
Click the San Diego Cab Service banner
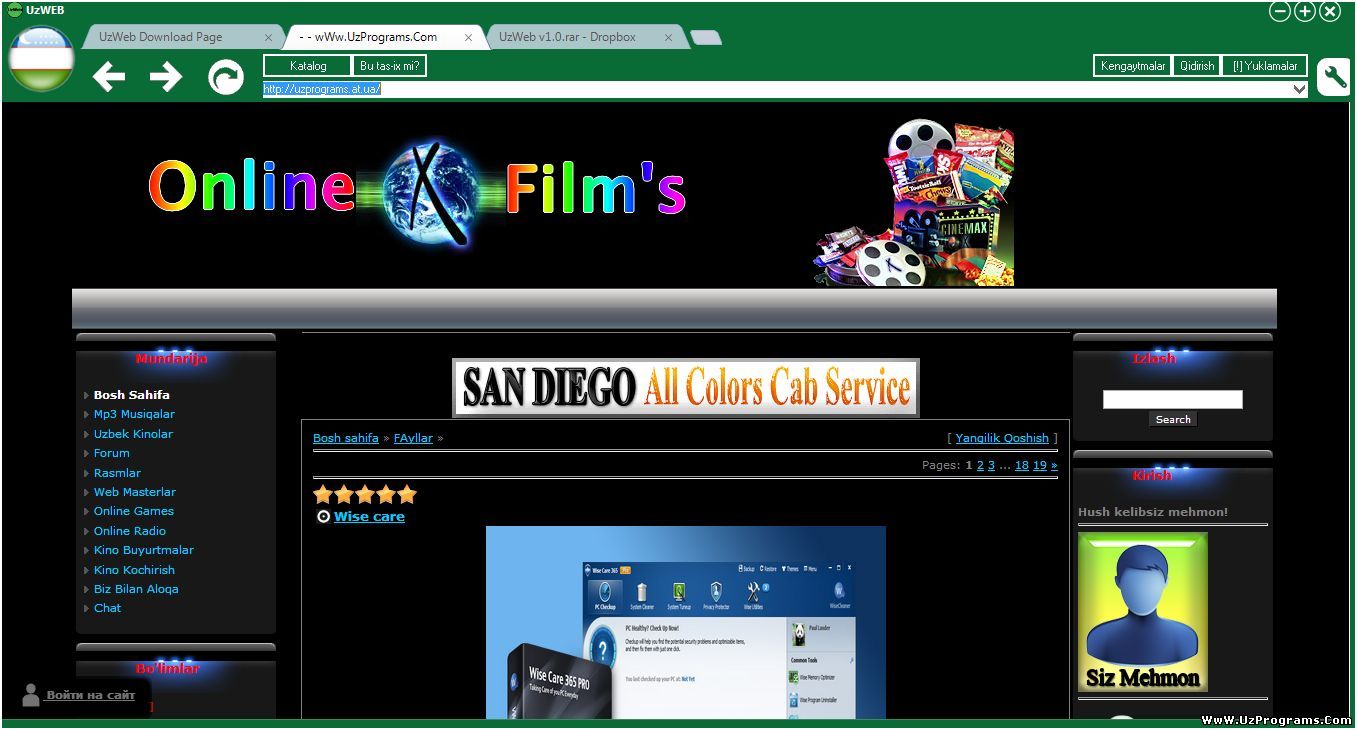pyautogui.click(x=685, y=387)
